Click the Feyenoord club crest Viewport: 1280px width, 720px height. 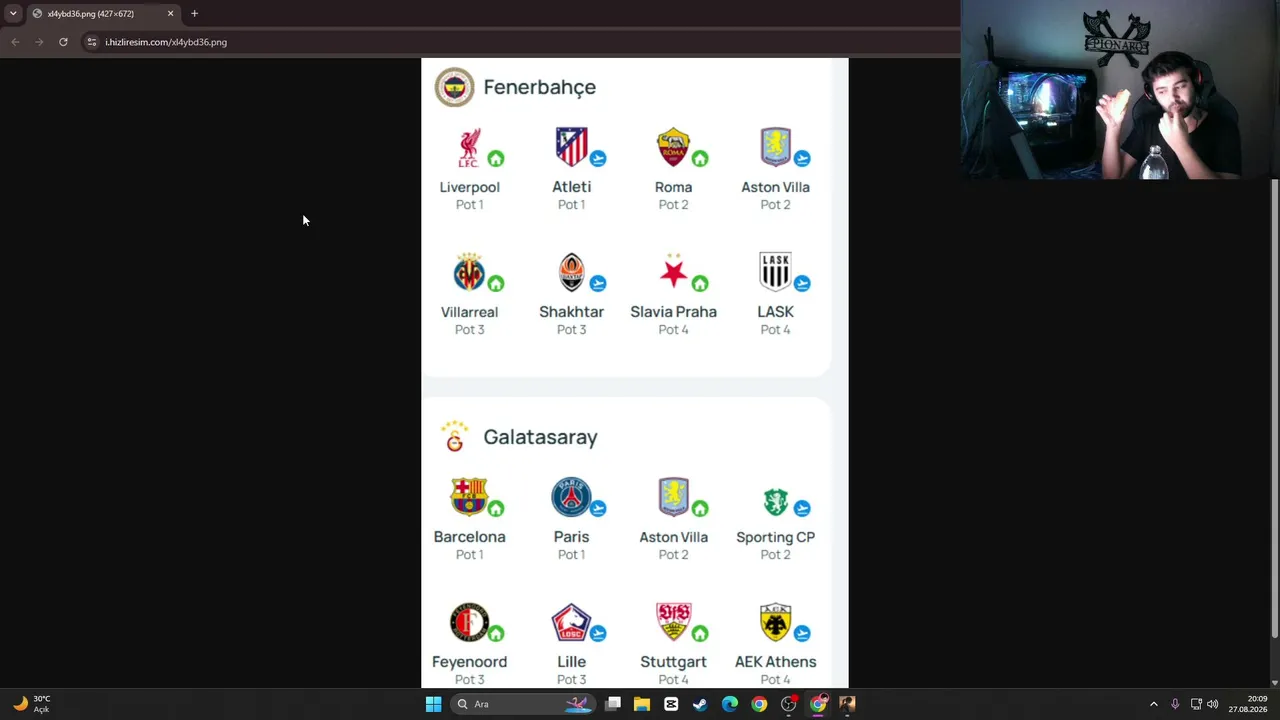point(469,622)
